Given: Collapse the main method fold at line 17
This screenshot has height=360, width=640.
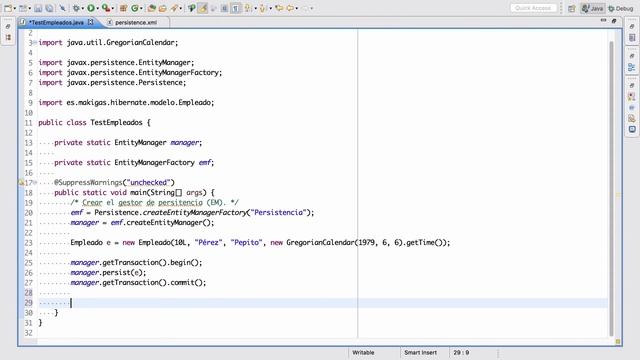Looking at the screenshot, I should click(x=35, y=182).
